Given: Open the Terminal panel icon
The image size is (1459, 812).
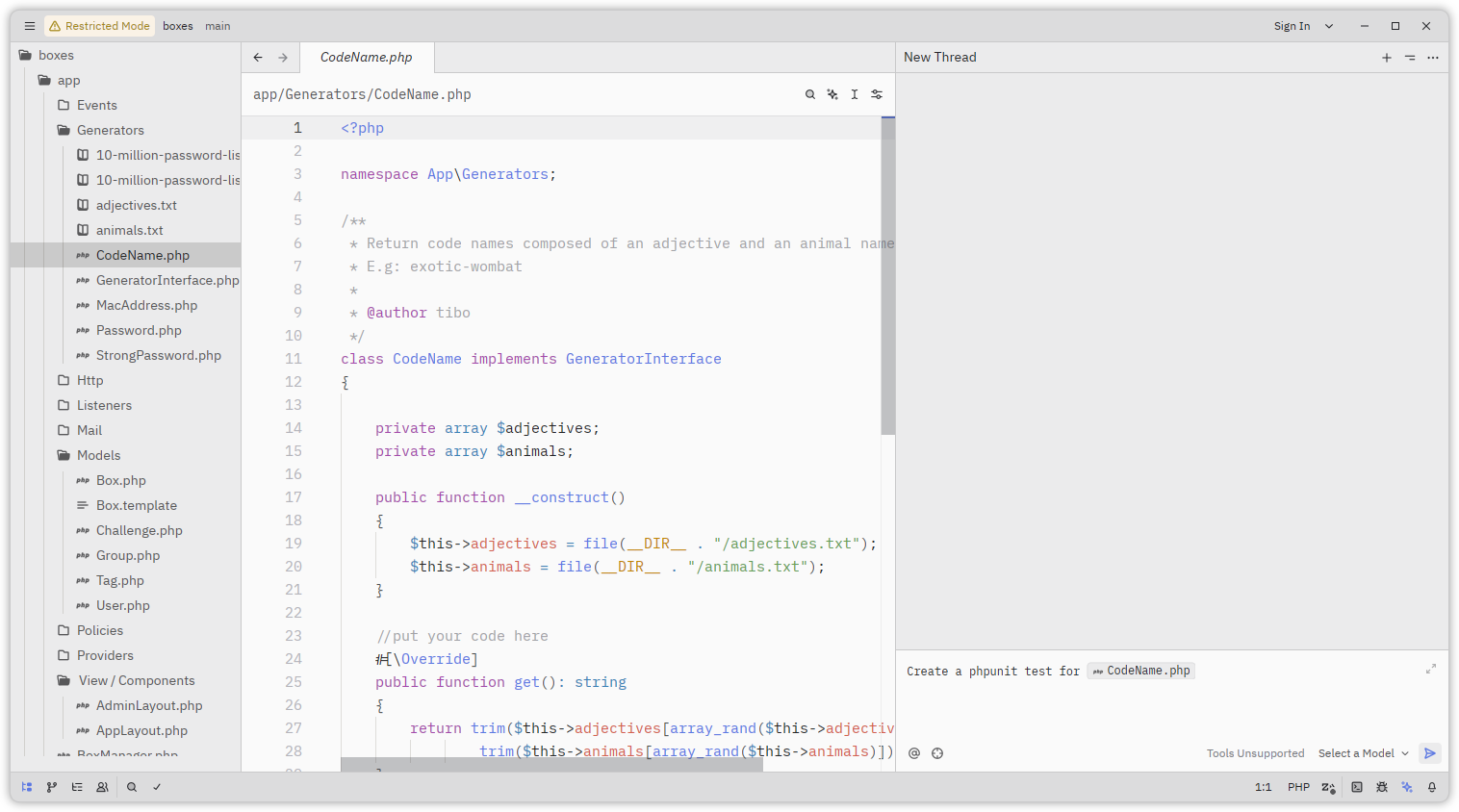Looking at the screenshot, I should 1357,787.
